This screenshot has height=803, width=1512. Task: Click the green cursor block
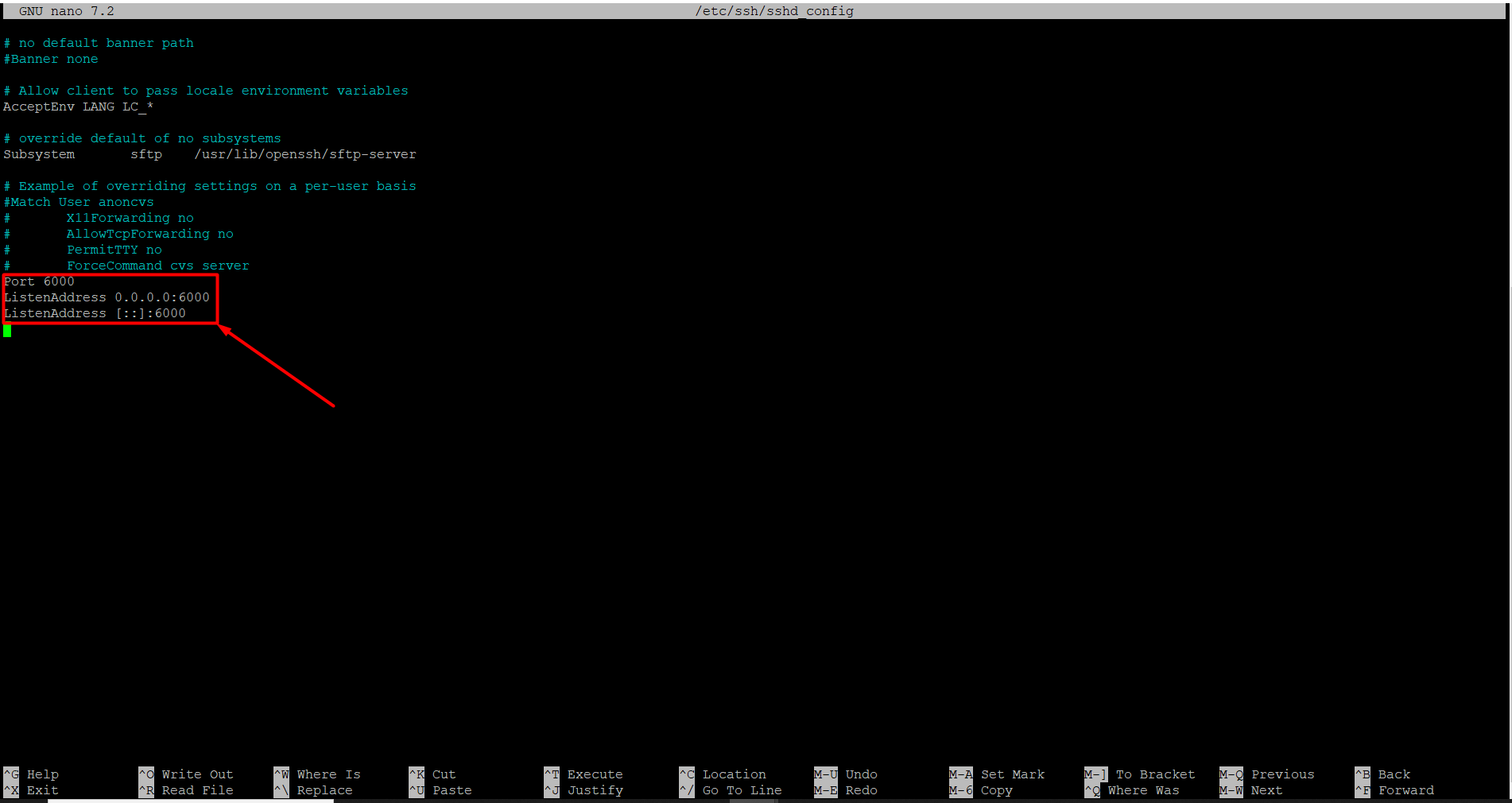pos(7,330)
